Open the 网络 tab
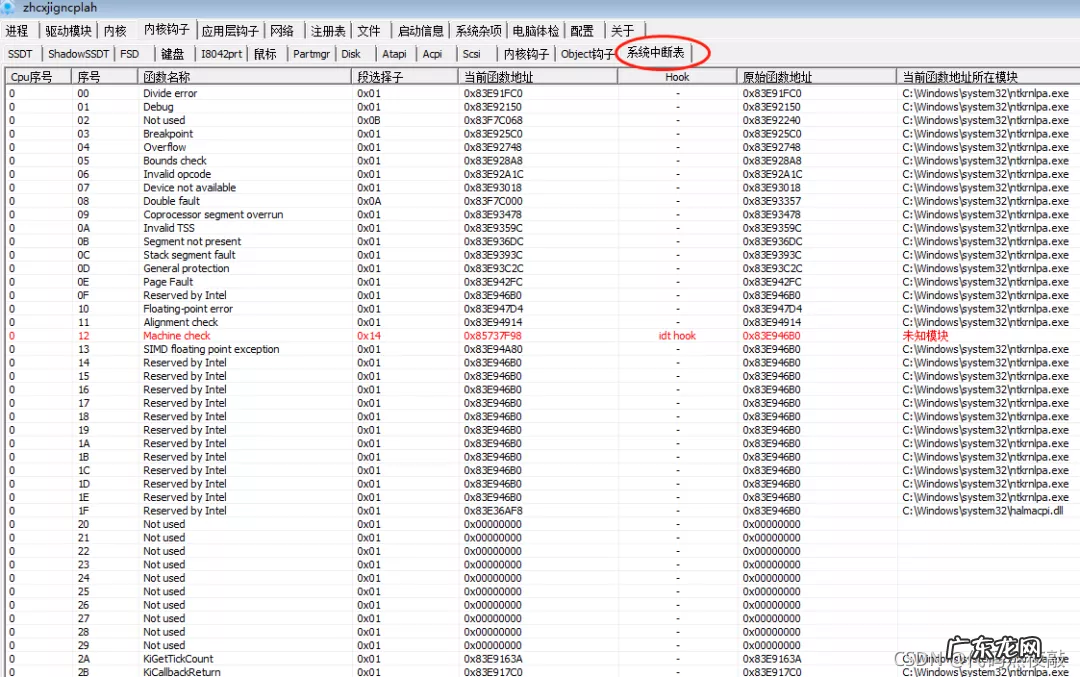 (282, 31)
